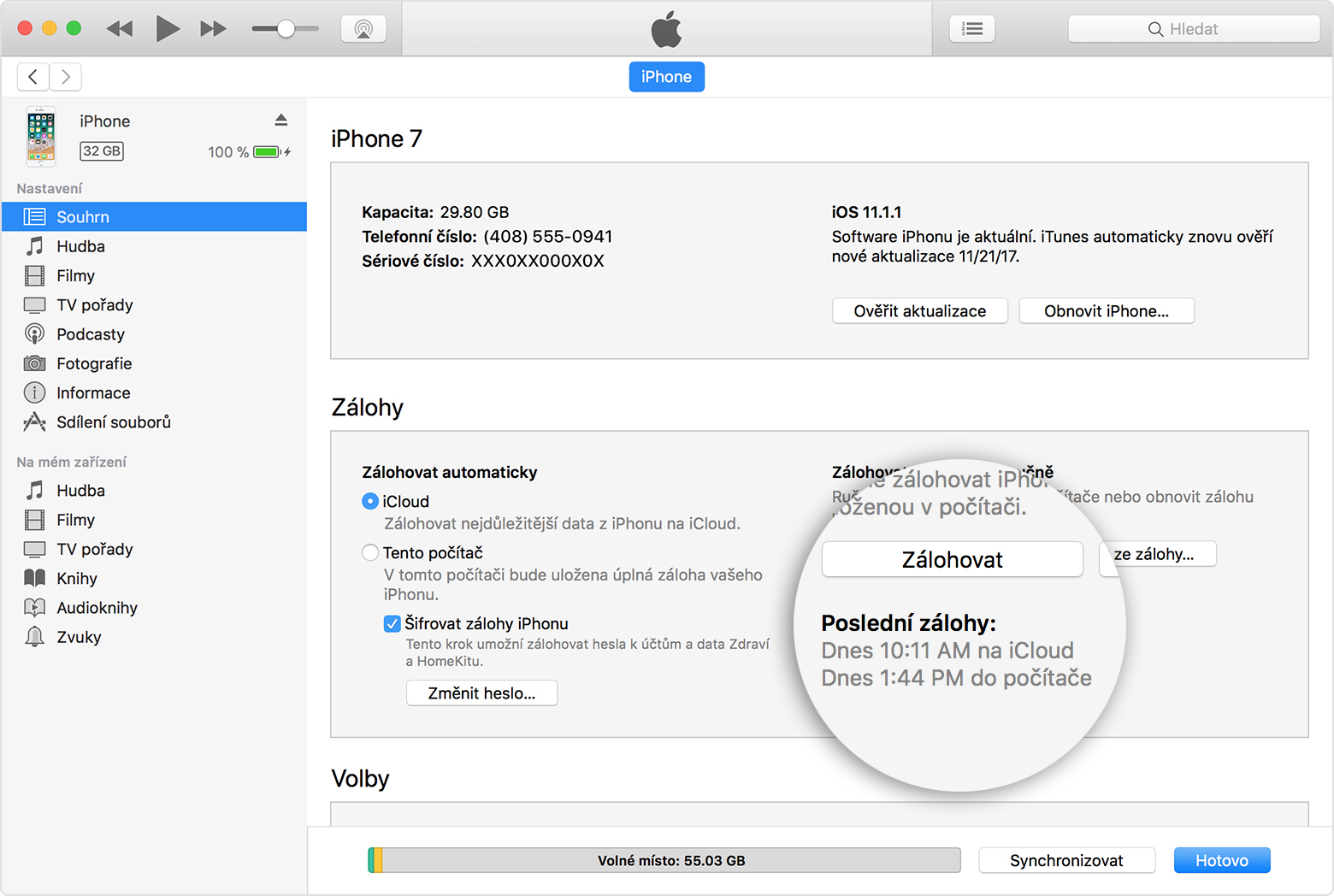The height and width of the screenshot is (896, 1334).
Task: Adjust the volume slider knob
Action: tap(286, 29)
